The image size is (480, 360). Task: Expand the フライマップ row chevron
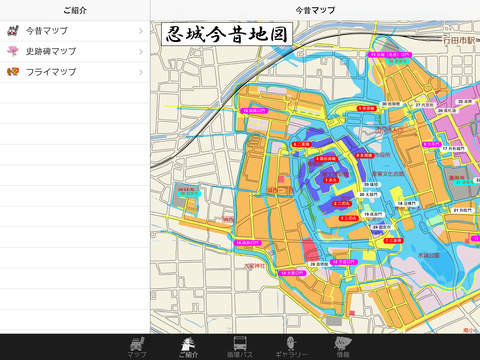(141, 72)
